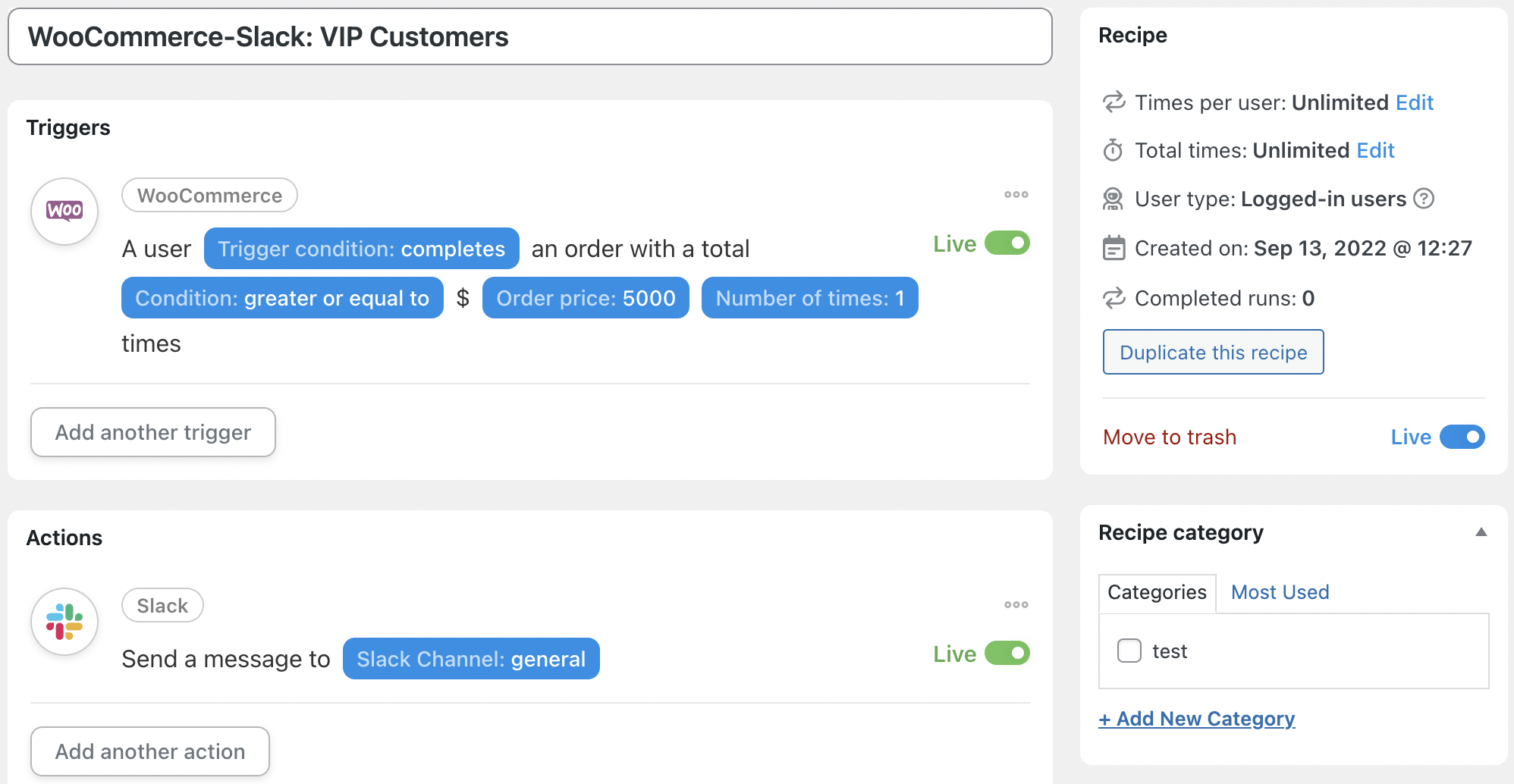Click the Send a message to text

click(226, 659)
